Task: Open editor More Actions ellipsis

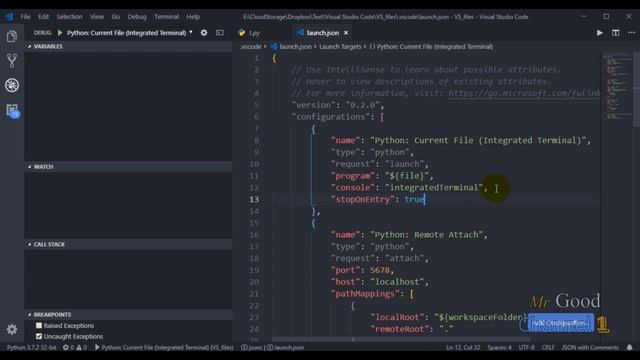Action: (x=631, y=33)
